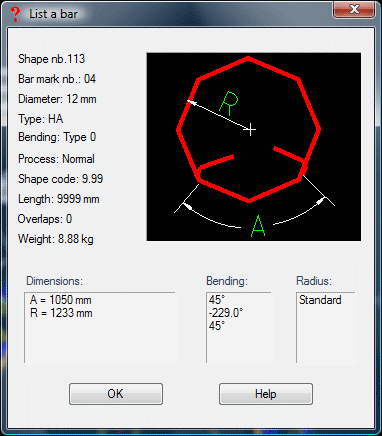Select the first 45° bending entry
The width and height of the screenshot is (382, 436).
216,300
